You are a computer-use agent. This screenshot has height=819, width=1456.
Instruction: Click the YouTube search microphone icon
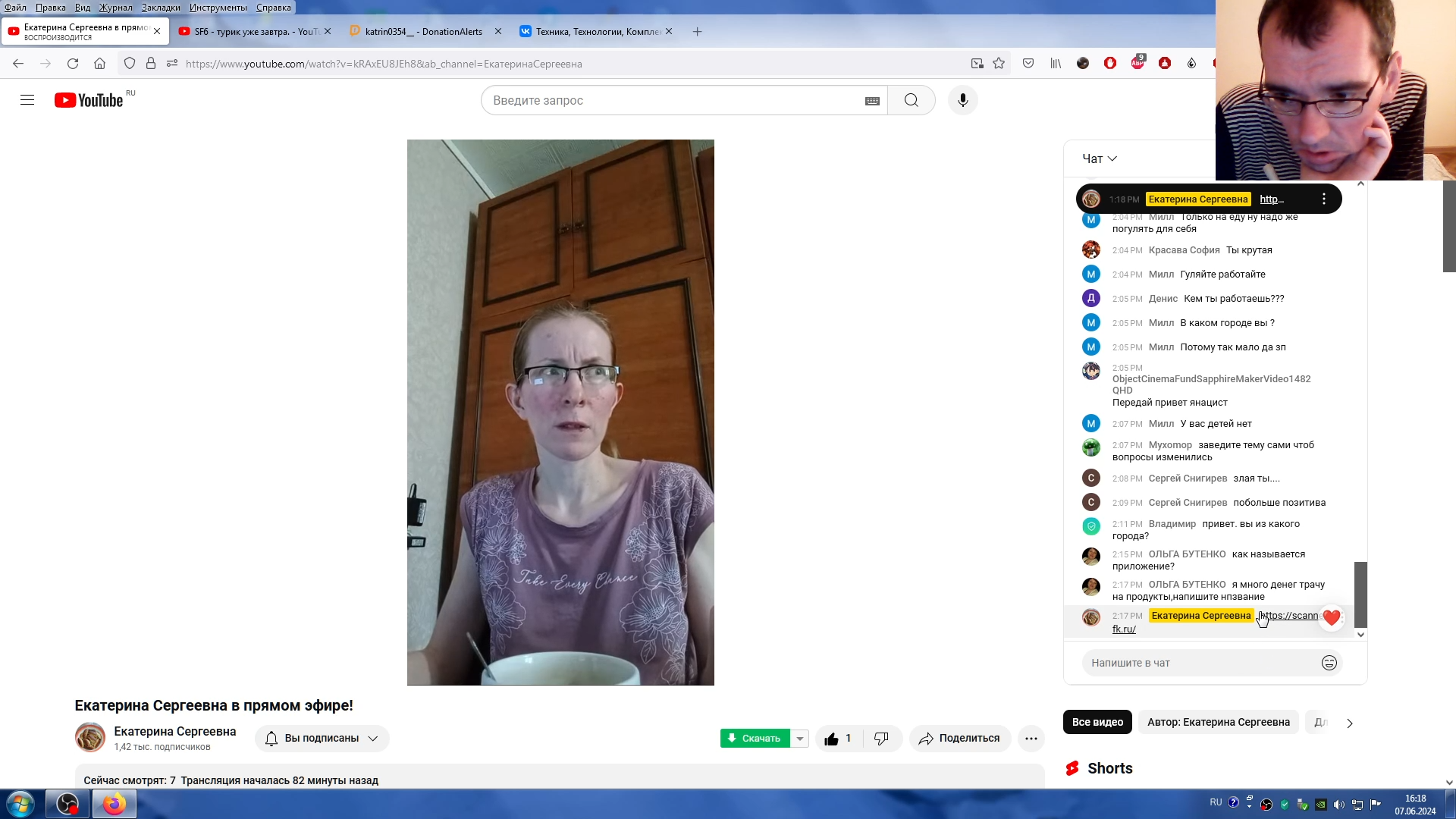962,100
